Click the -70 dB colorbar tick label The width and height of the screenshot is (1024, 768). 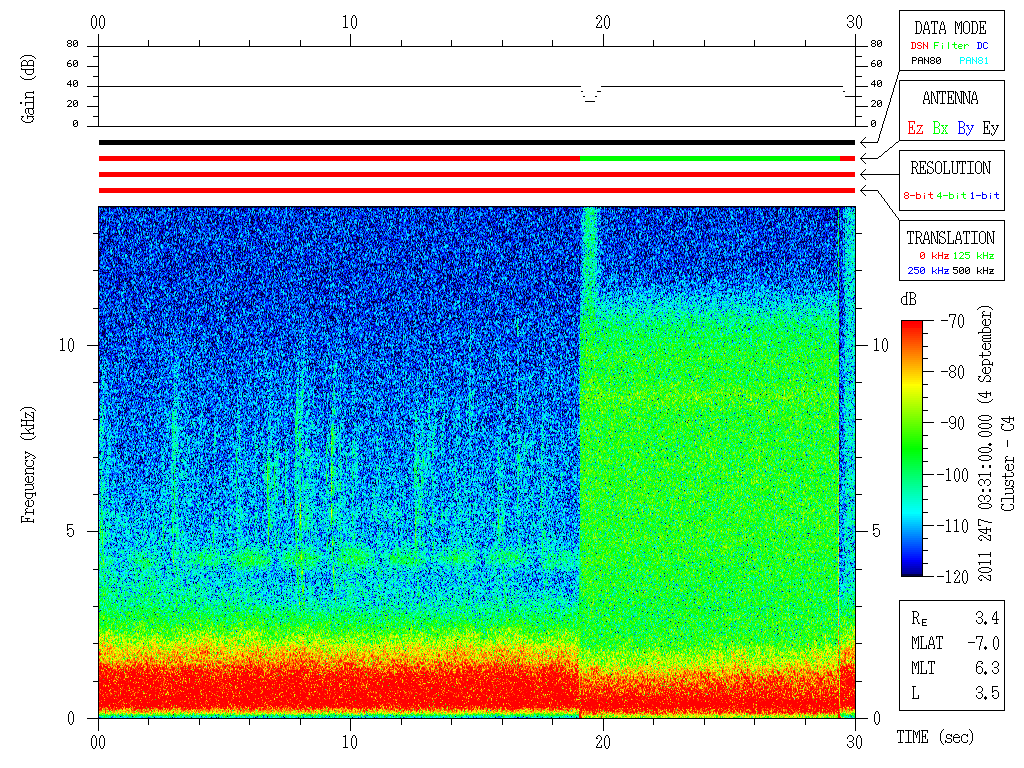[x=953, y=321]
